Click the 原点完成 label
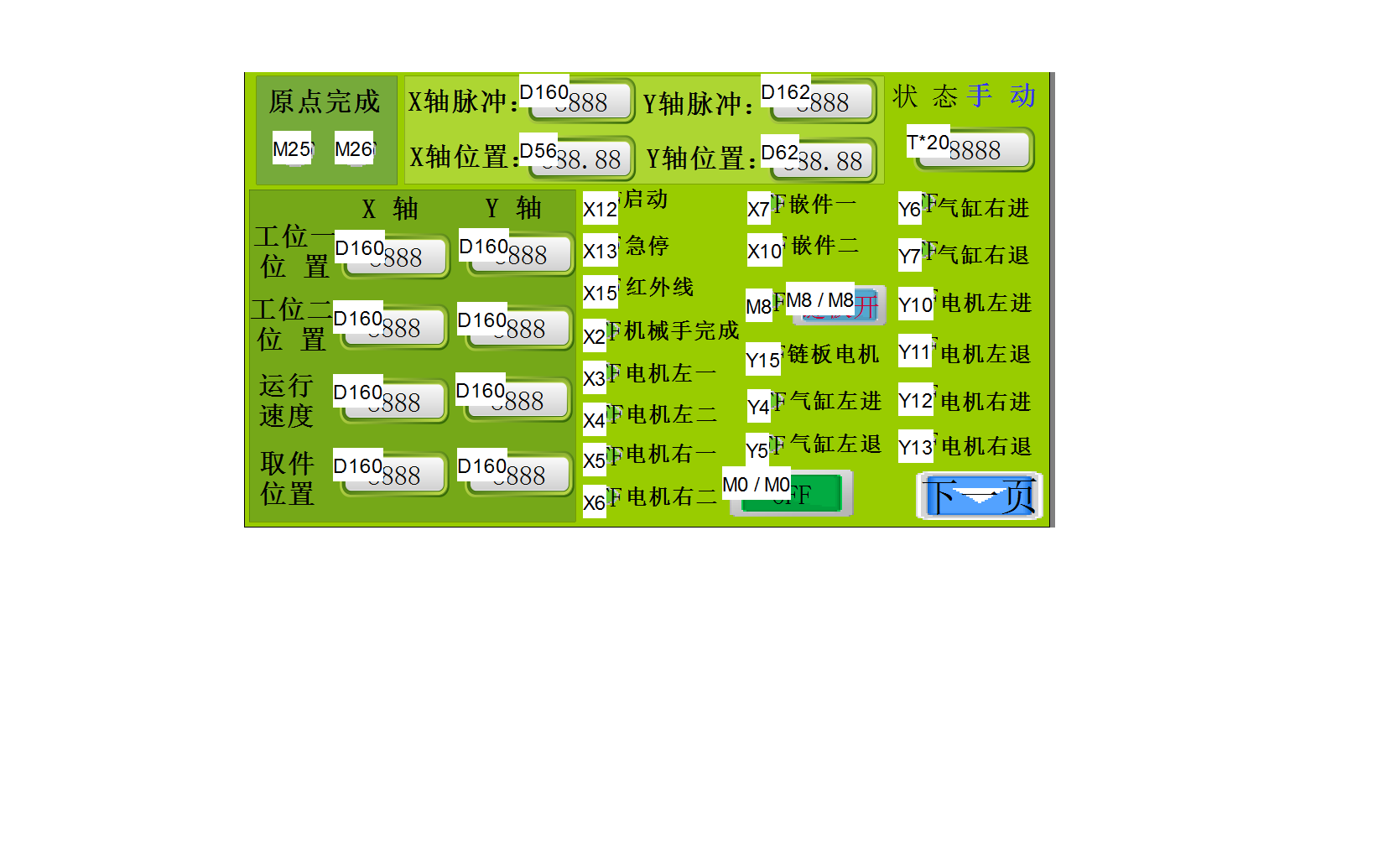 (x=325, y=101)
